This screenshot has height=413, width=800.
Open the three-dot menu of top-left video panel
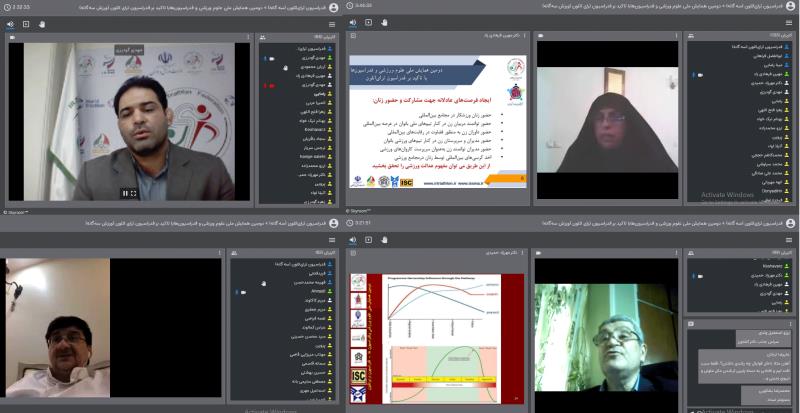coord(248,37)
